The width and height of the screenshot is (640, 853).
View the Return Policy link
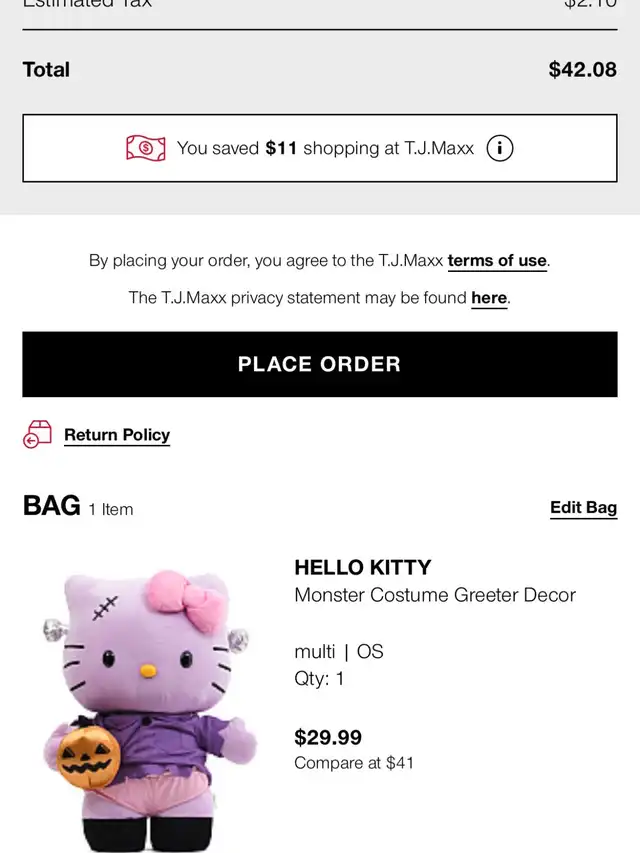(x=117, y=435)
